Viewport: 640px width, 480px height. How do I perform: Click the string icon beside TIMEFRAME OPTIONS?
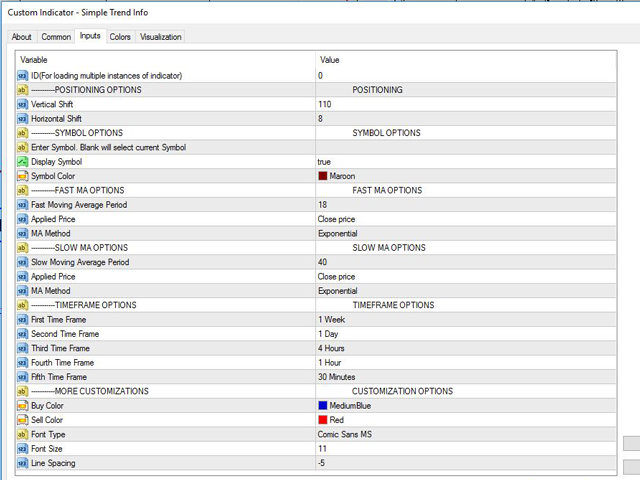22,305
